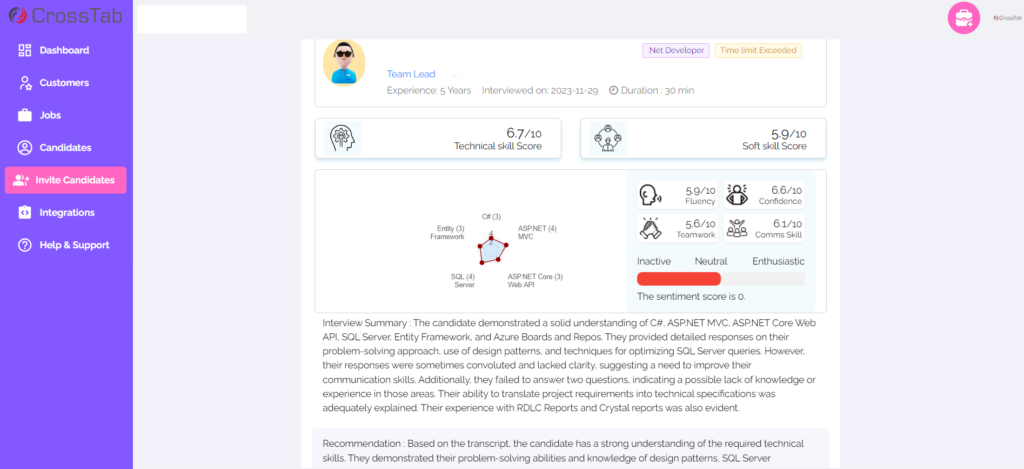
Task: Click the Technical skill brain-gear icon
Action: (x=343, y=138)
